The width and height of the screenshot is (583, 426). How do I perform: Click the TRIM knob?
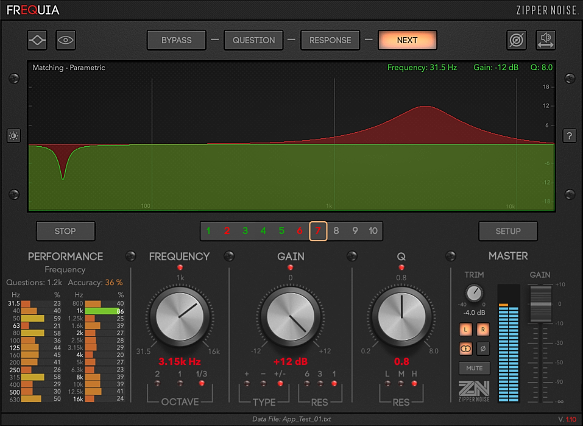(474, 293)
